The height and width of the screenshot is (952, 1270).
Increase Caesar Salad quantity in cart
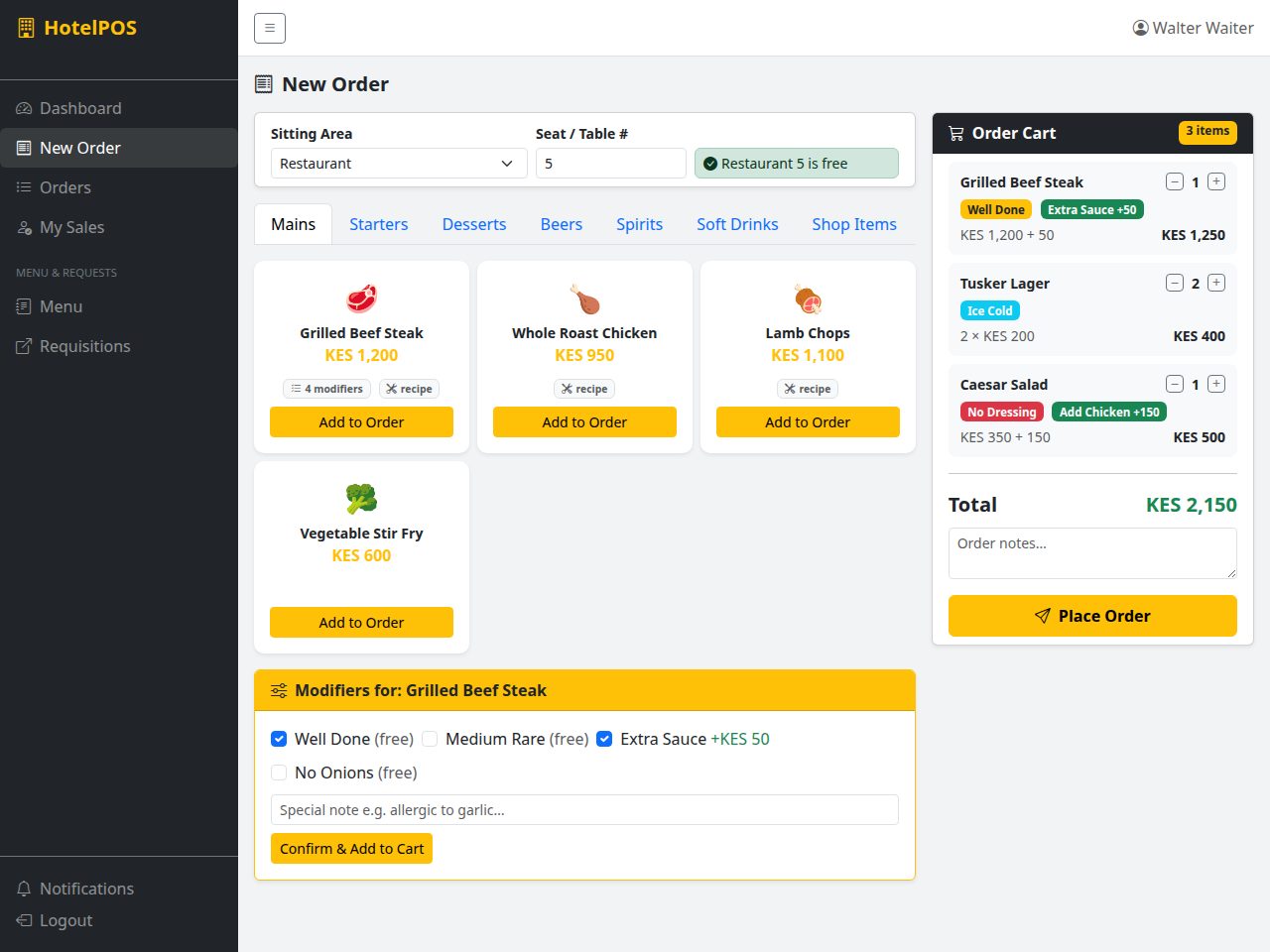(x=1216, y=384)
